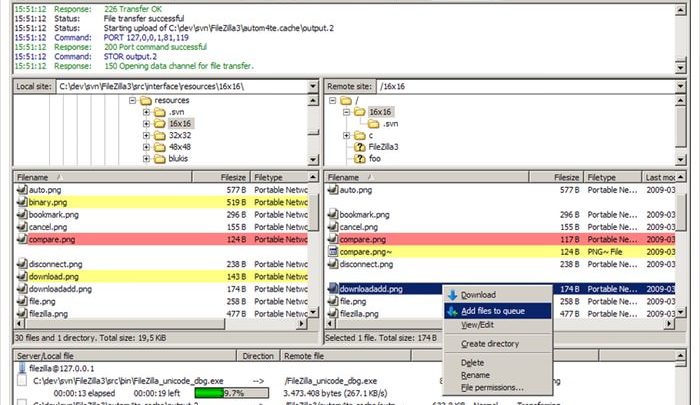Screen dimensions: 700x405
Task: Click the remote FileZilla3 unknown folder icon
Action: [x=360, y=147]
